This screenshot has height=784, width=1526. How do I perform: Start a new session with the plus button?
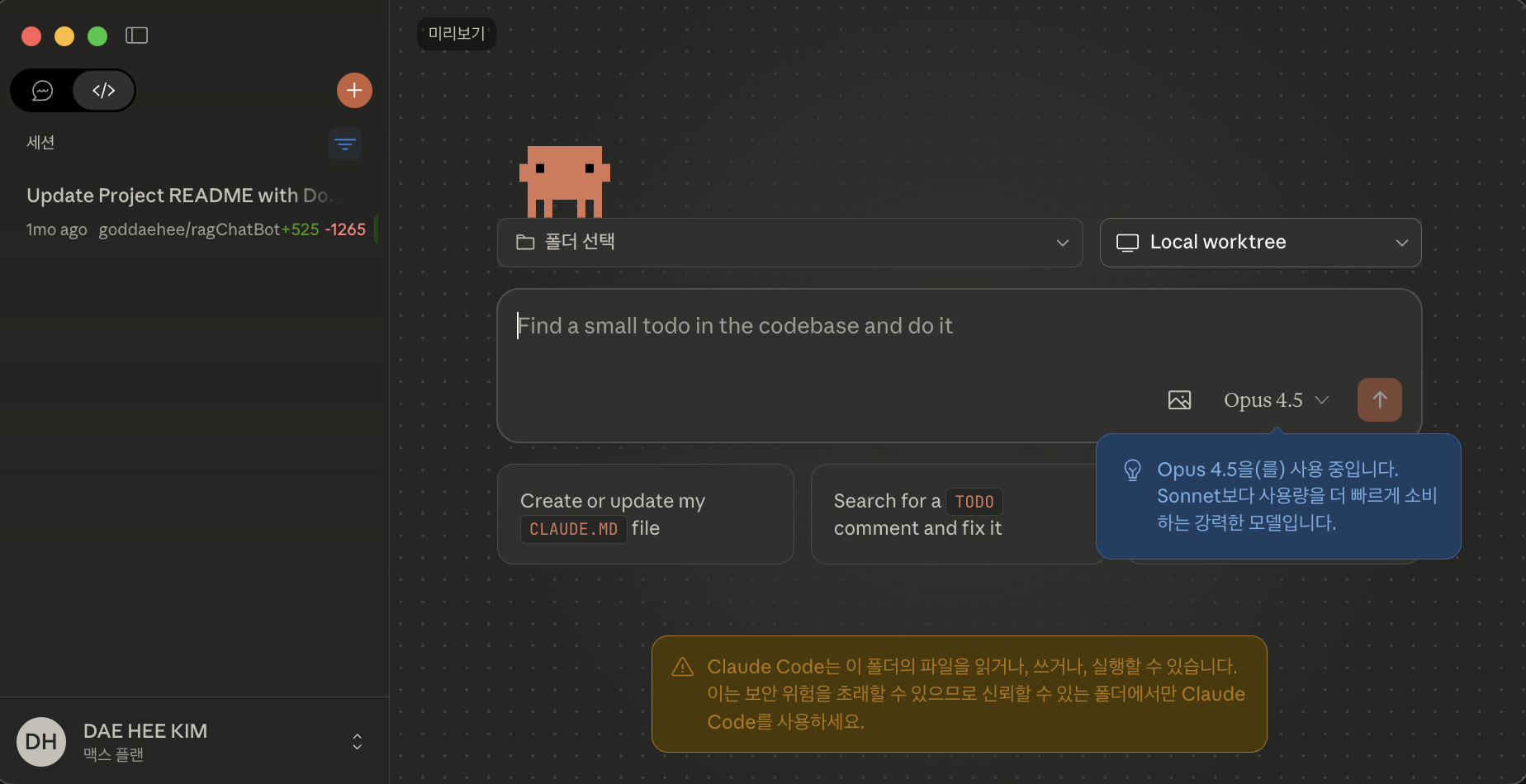click(354, 91)
